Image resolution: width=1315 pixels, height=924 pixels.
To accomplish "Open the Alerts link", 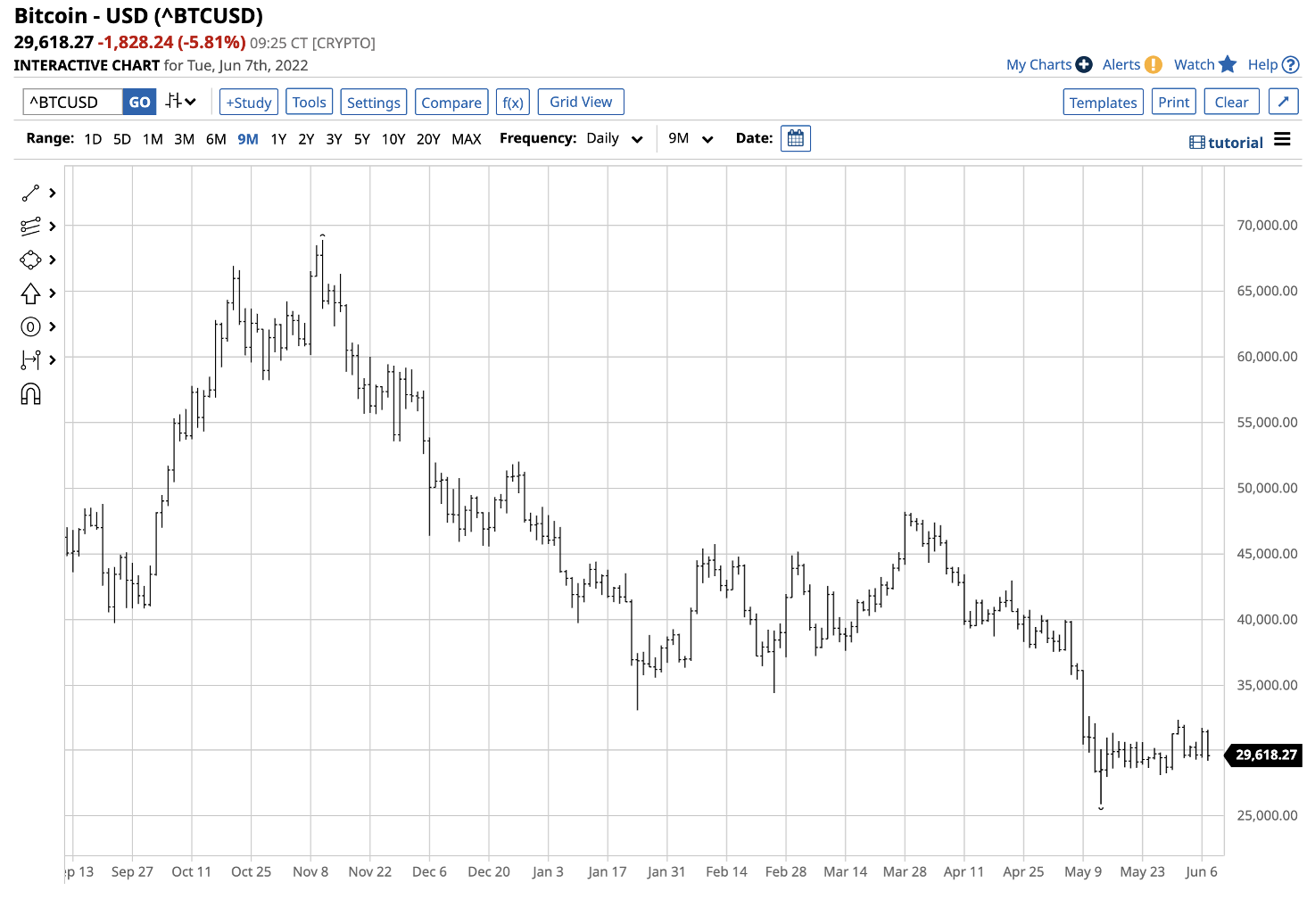I will point(1121,64).
